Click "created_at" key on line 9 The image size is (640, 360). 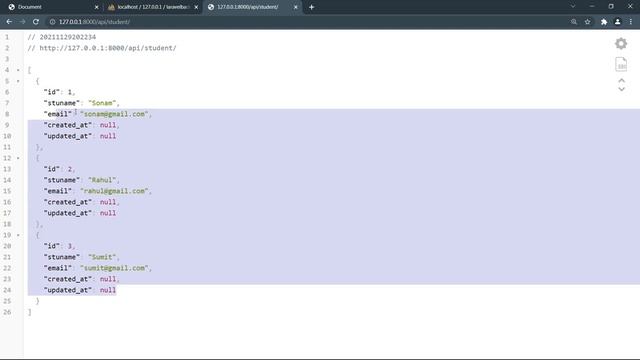68,125
